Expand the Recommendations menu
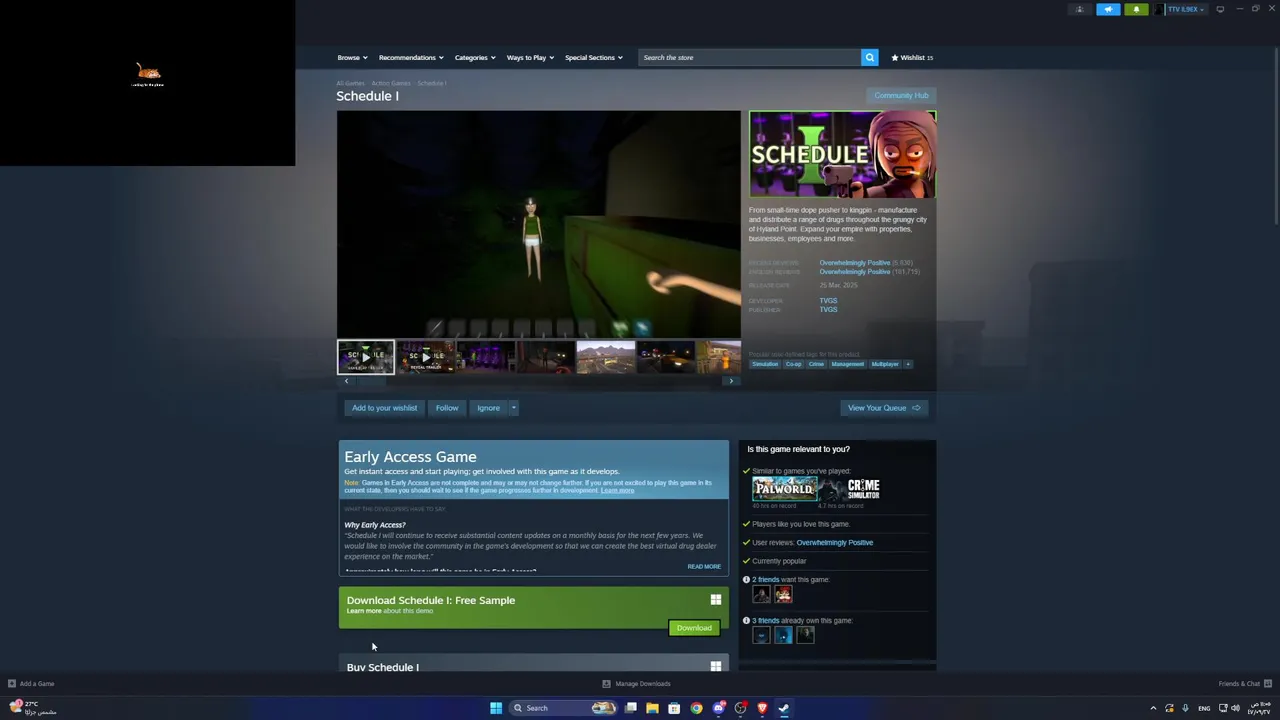The width and height of the screenshot is (1280, 720). [411, 57]
